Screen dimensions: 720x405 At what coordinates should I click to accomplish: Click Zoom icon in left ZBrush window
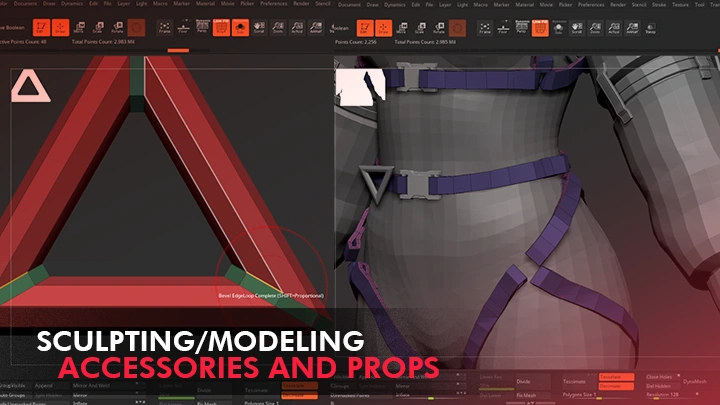pyautogui.click(x=278, y=28)
